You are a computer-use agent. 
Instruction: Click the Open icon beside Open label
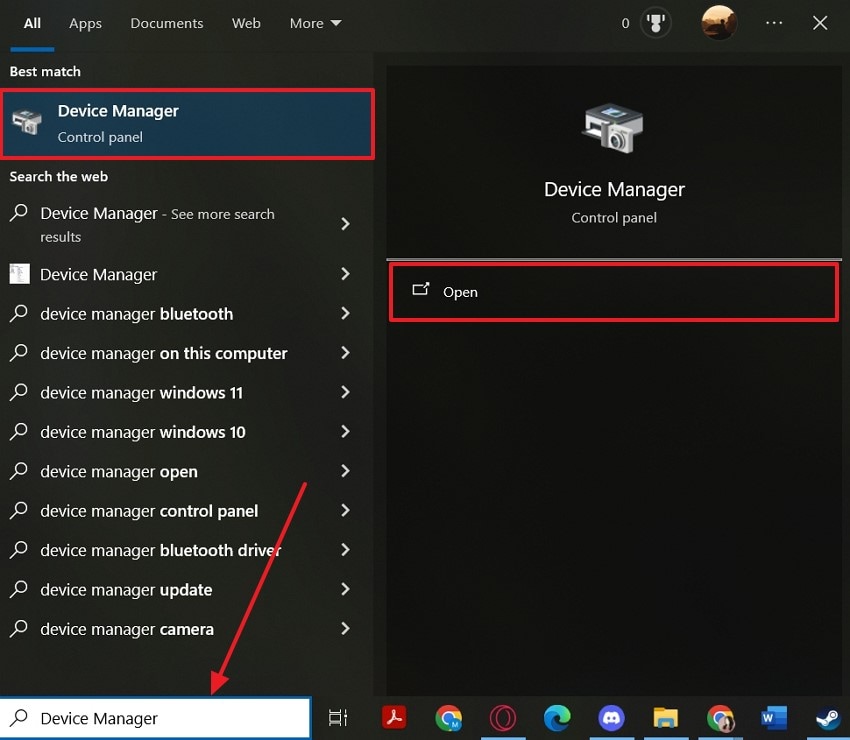[x=421, y=289]
